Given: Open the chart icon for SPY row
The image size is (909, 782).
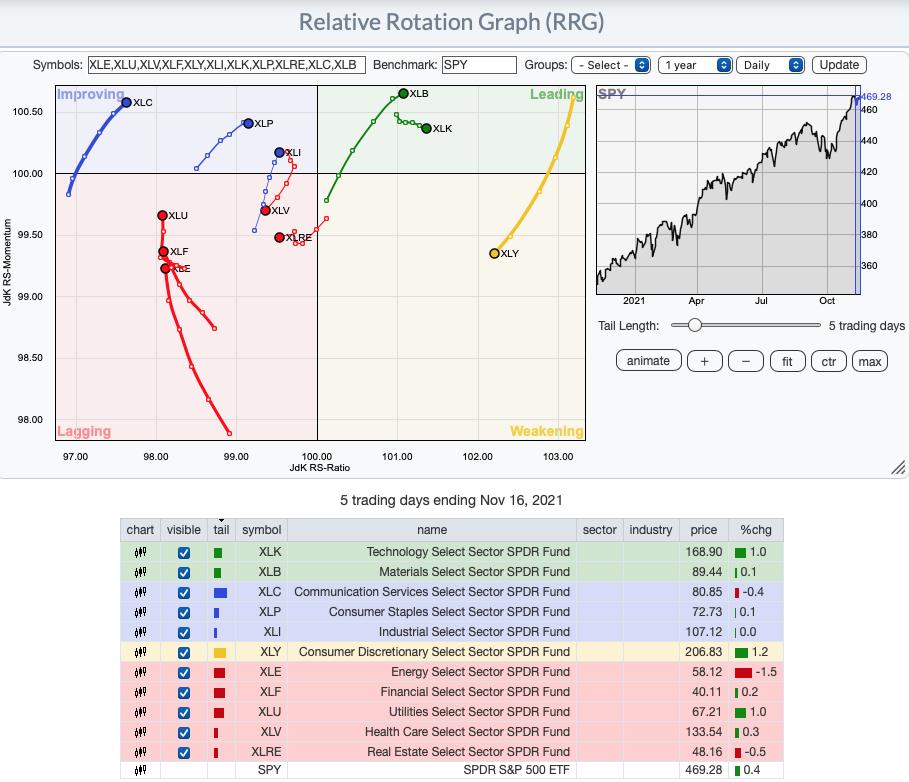Looking at the screenshot, I should coord(140,770).
